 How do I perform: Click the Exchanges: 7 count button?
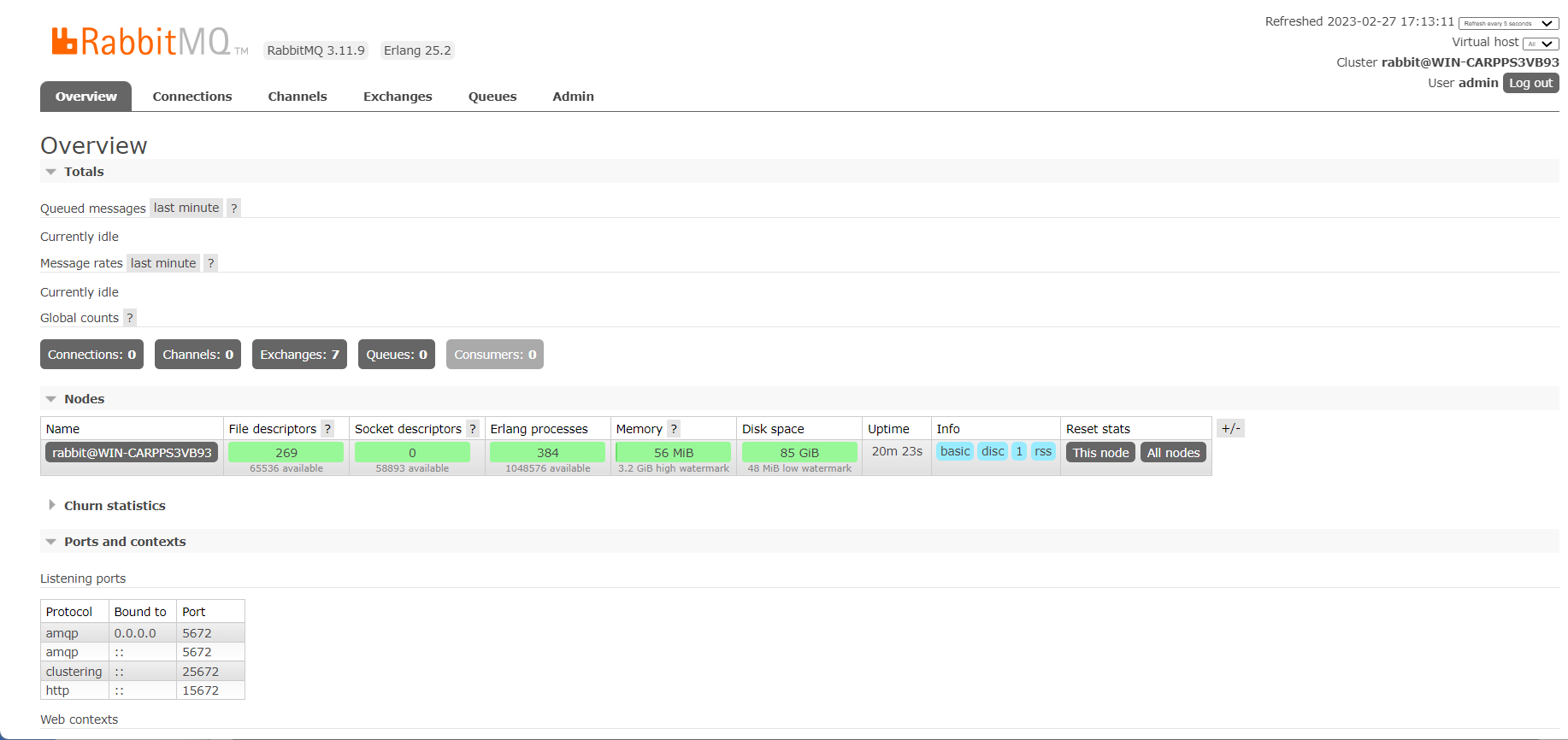[x=299, y=355]
